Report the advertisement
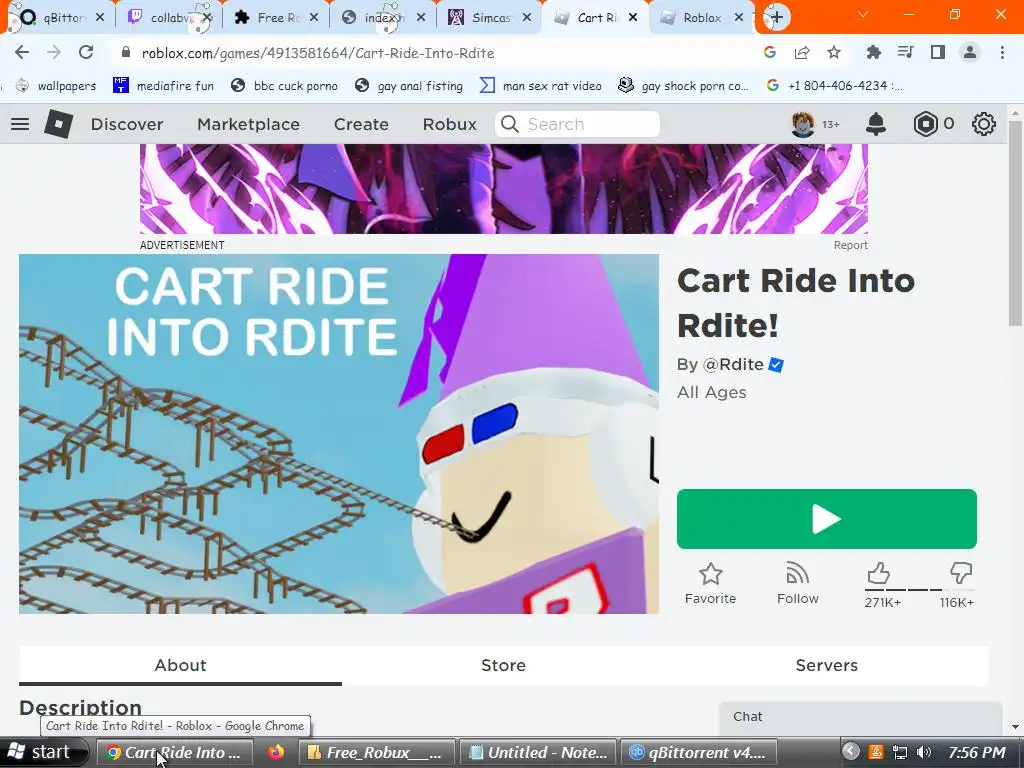This screenshot has width=1024, height=768. coord(850,246)
